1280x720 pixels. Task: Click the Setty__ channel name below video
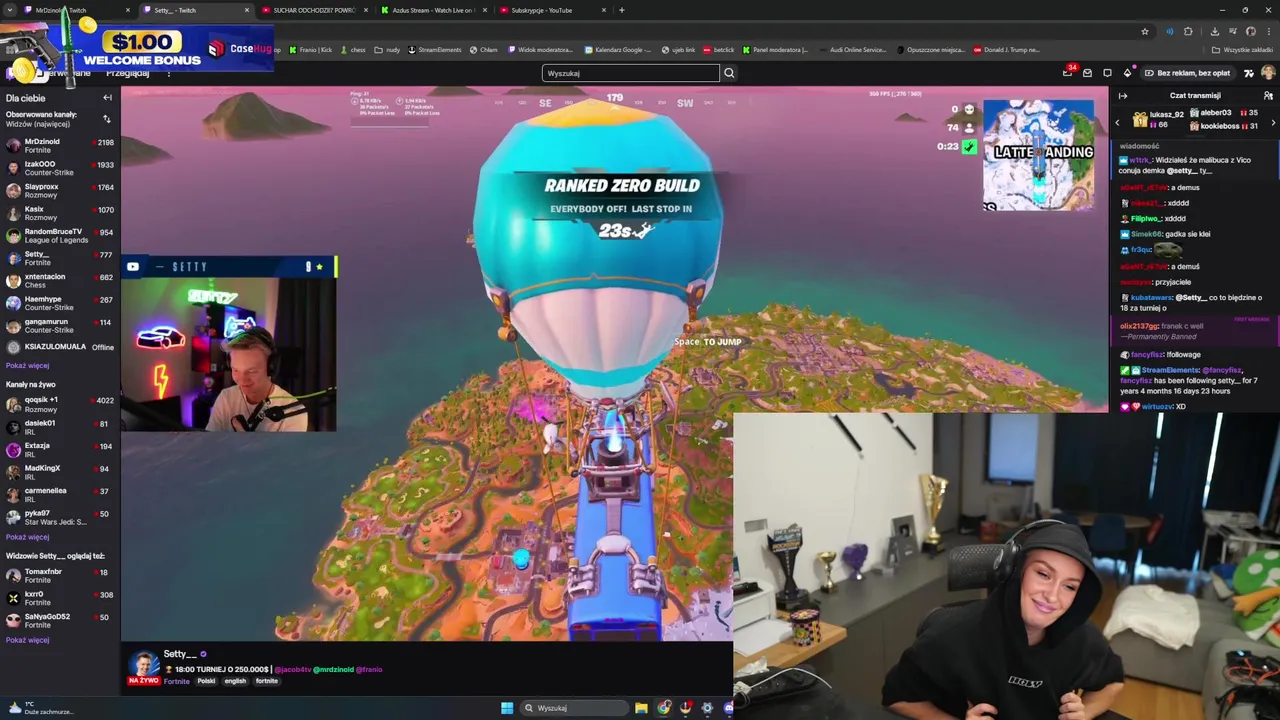pyautogui.click(x=180, y=654)
